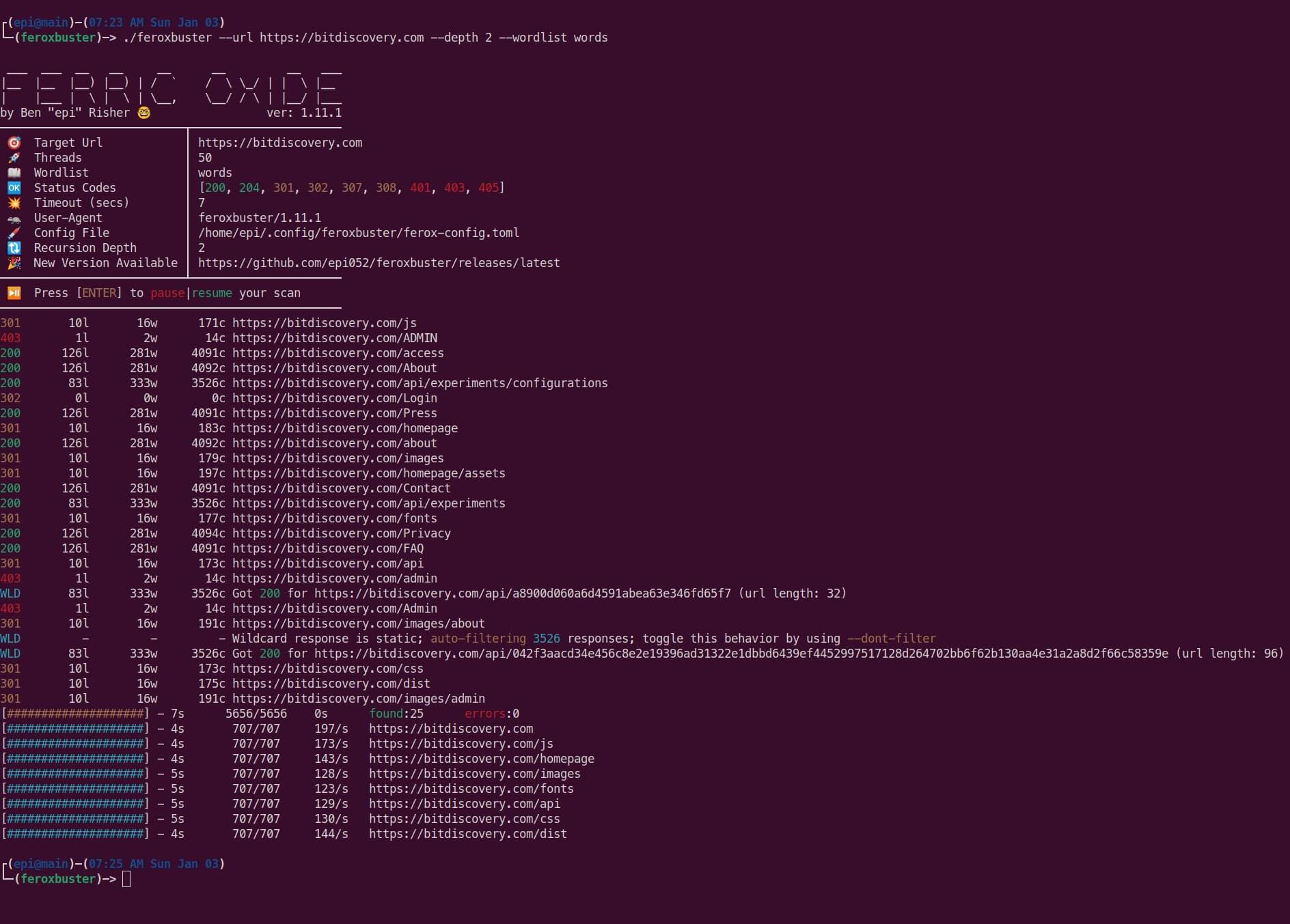This screenshot has height=924, width=1290.
Task: Click the User-Agent value feroxbuster/1.11.1
Action: [x=260, y=218]
